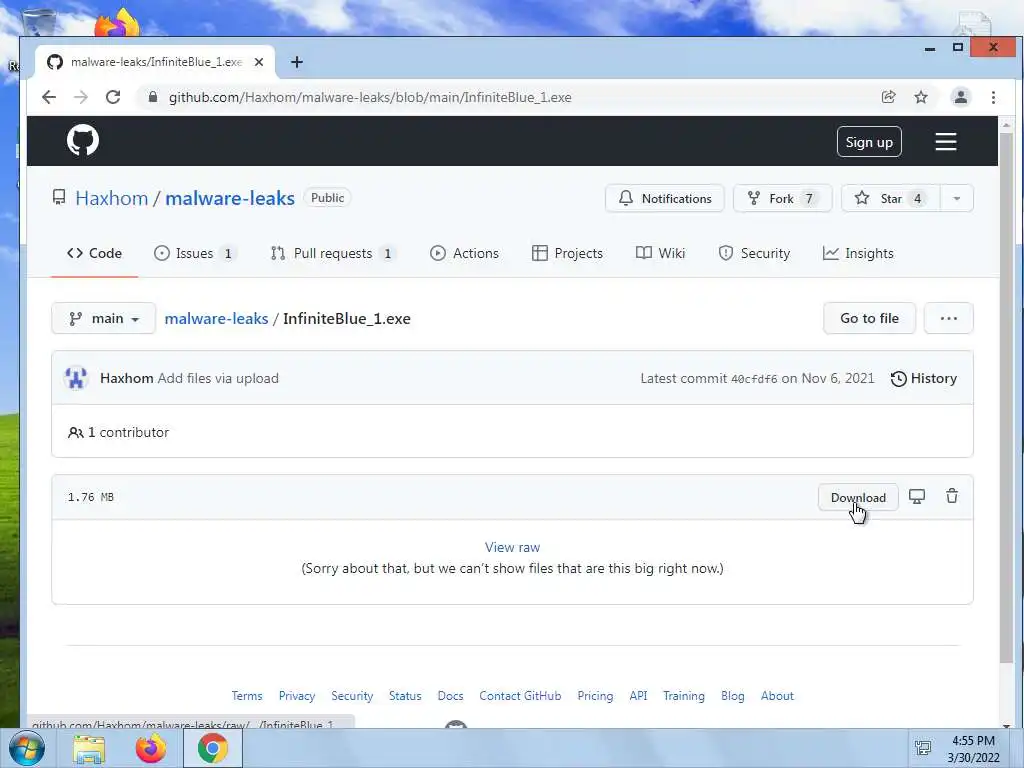Image resolution: width=1024 pixels, height=768 pixels.
Task: Click the taskbar clock showing 4:55 PM
Action: [x=973, y=749]
